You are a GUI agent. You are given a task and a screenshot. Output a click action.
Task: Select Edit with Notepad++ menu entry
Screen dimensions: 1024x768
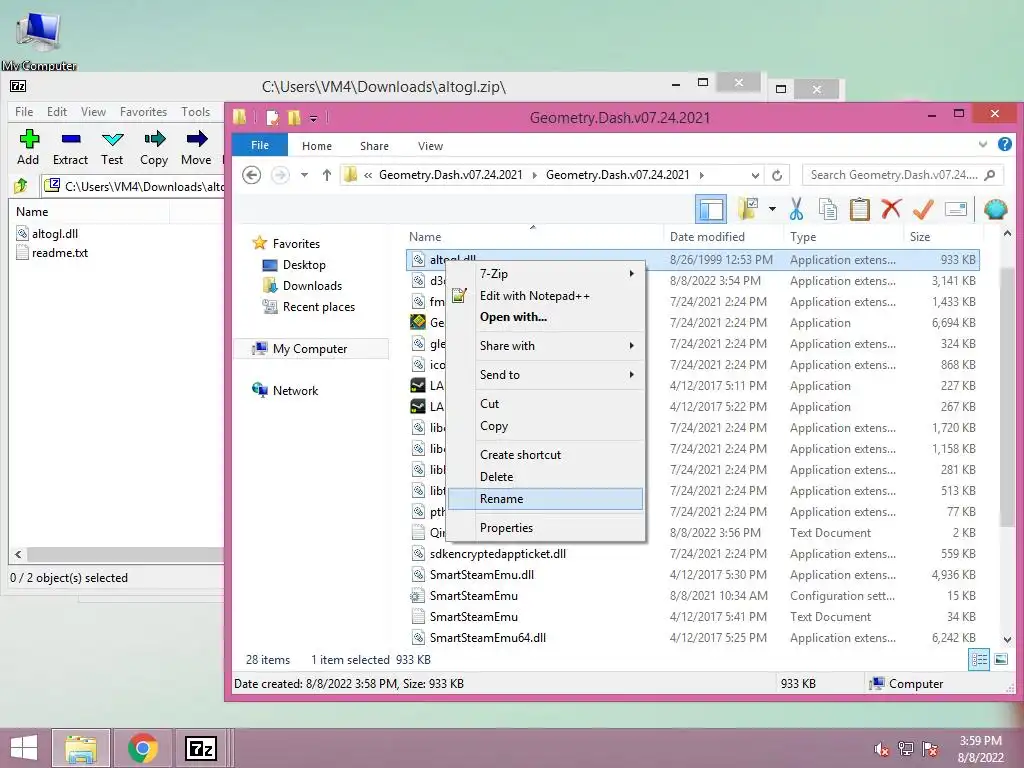547,296
